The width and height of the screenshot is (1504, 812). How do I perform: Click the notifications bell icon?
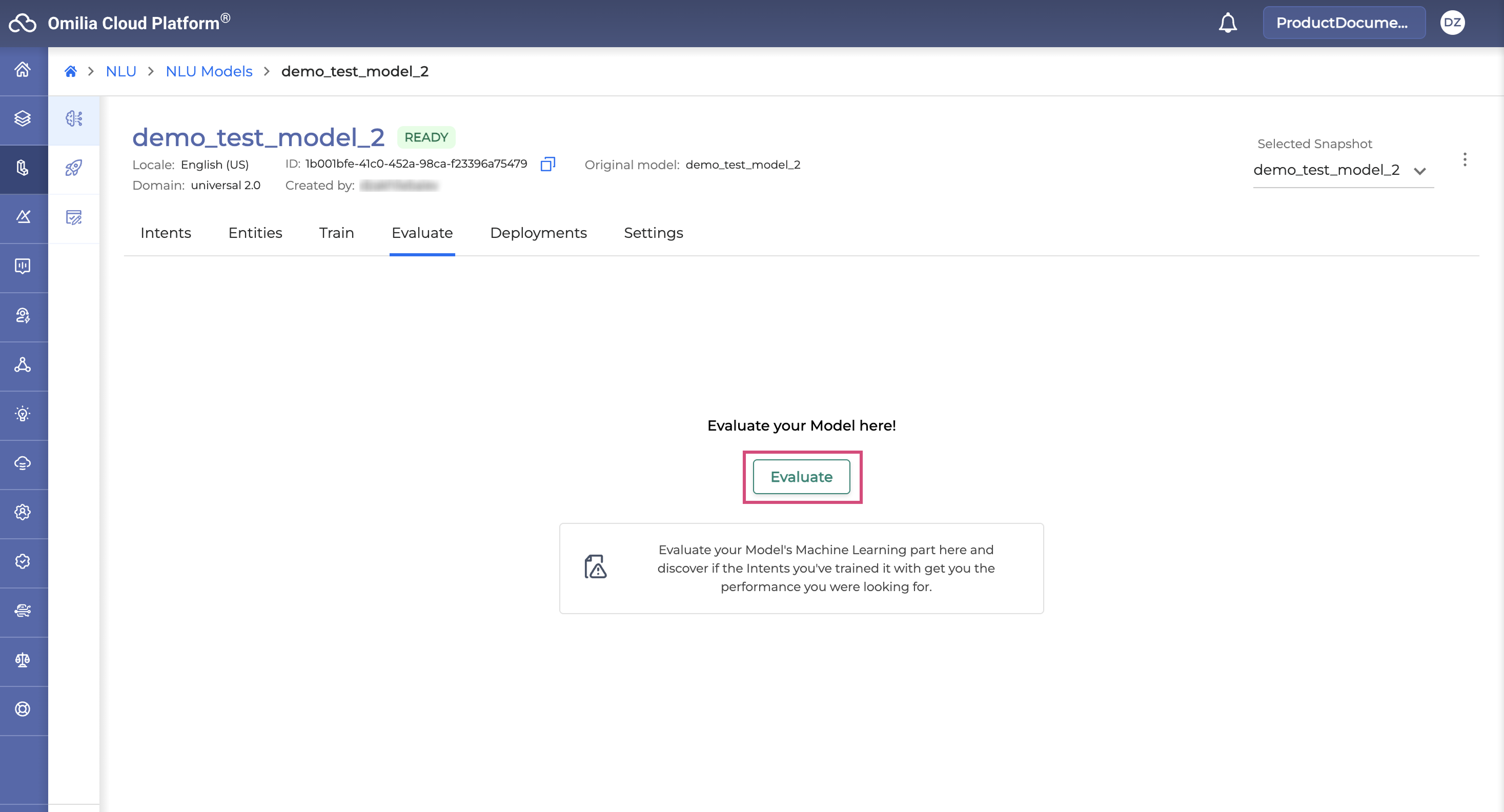pyautogui.click(x=1227, y=23)
